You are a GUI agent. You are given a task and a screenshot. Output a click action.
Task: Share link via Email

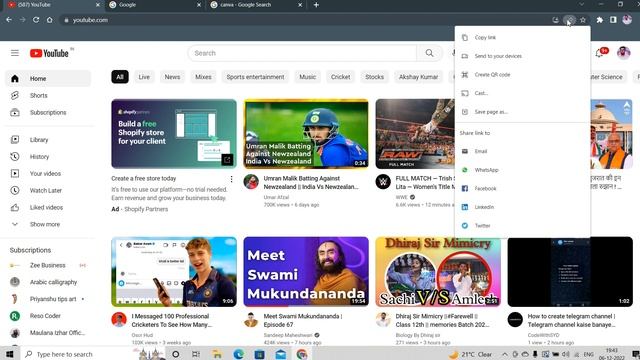point(522,151)
